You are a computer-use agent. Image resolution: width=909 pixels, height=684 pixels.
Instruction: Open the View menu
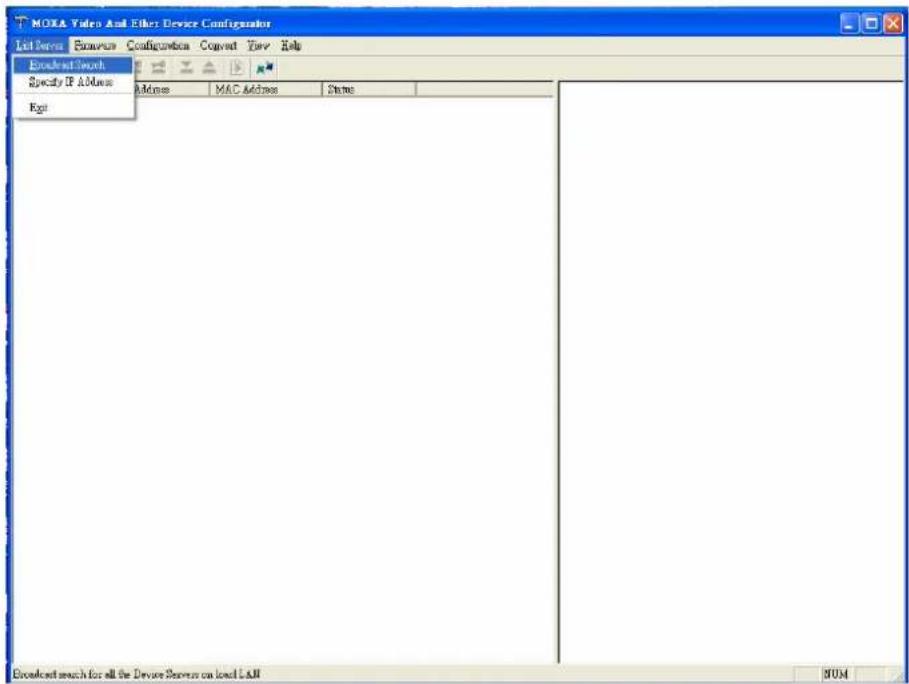tap(258, 45)
